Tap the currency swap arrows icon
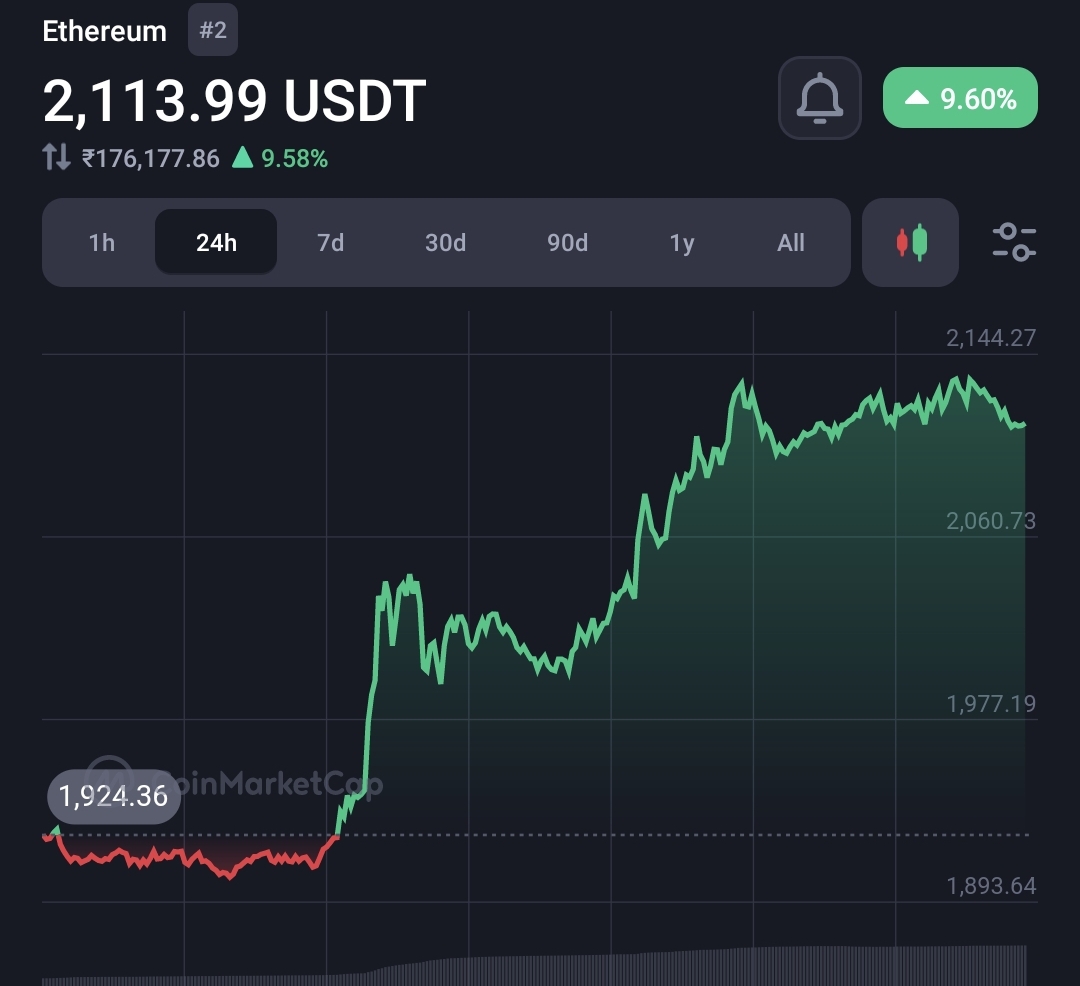1080x986 pixels. 56,157
